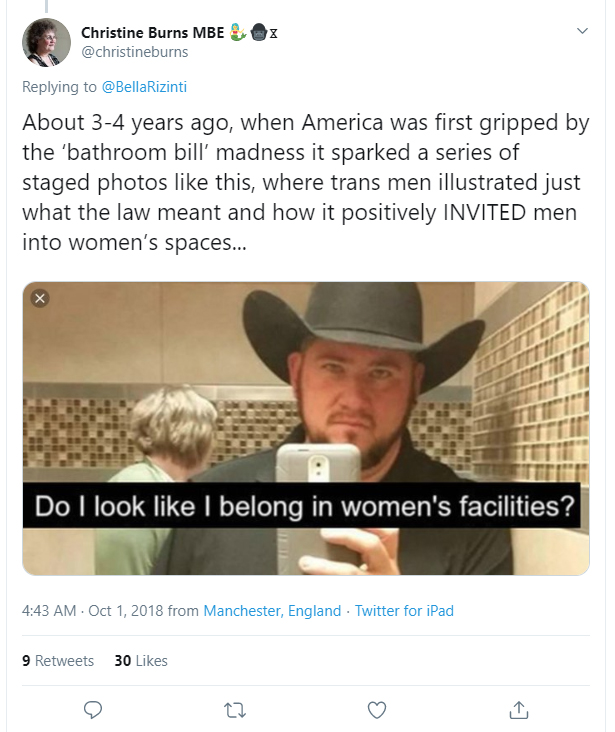Like the tweet with the heart icon
Image resolution: width=615 pixels, height=732 pixels.
[x=377, y=709]
